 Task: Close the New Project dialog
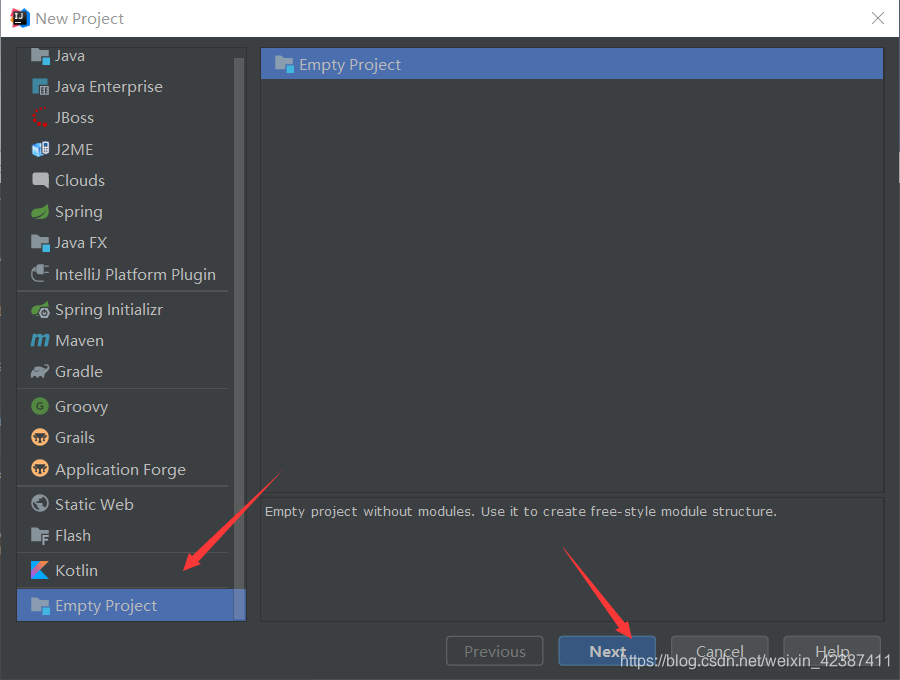pyautogui.click(x=878, y=18)
